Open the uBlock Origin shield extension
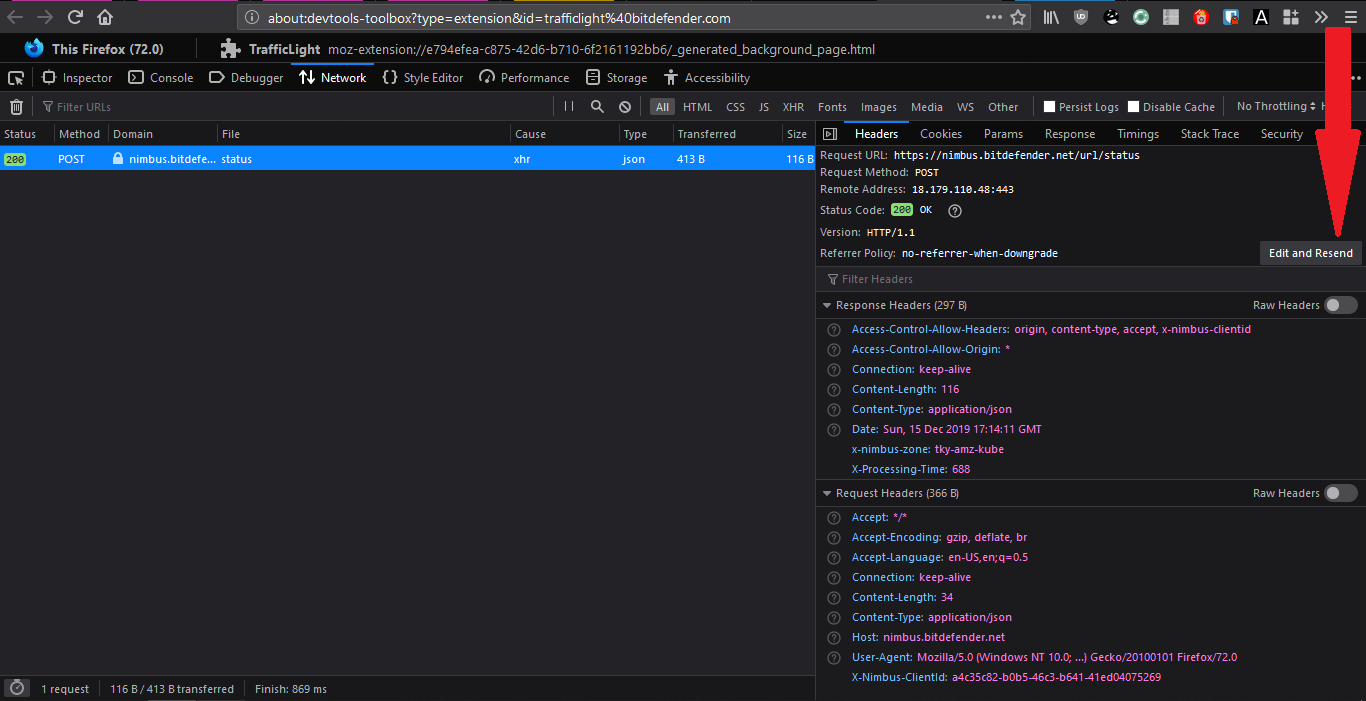The image size is (1366, 701). click(x=1081, y=17)
